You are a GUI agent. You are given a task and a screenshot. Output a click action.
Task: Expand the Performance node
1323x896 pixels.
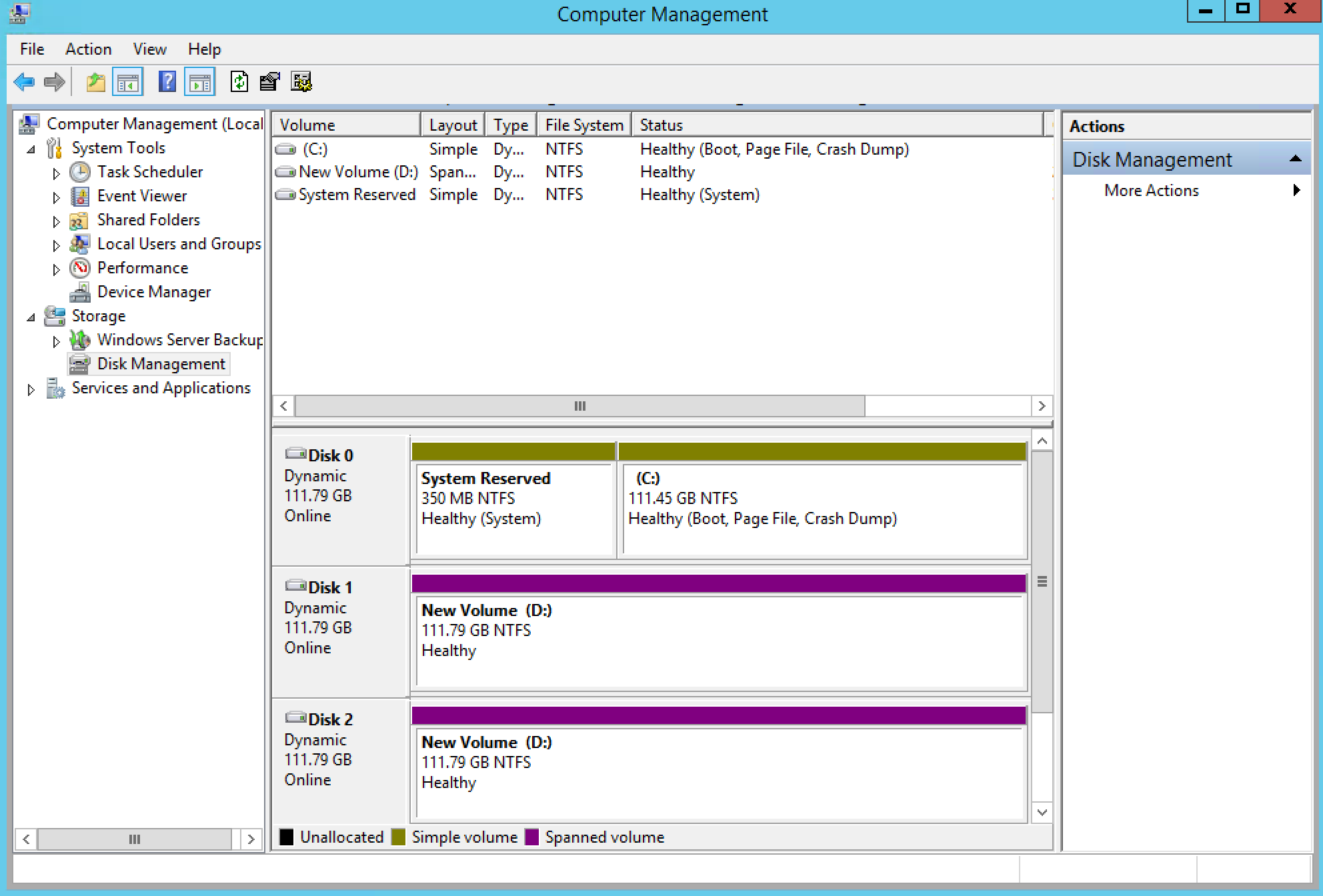(56, 269)
